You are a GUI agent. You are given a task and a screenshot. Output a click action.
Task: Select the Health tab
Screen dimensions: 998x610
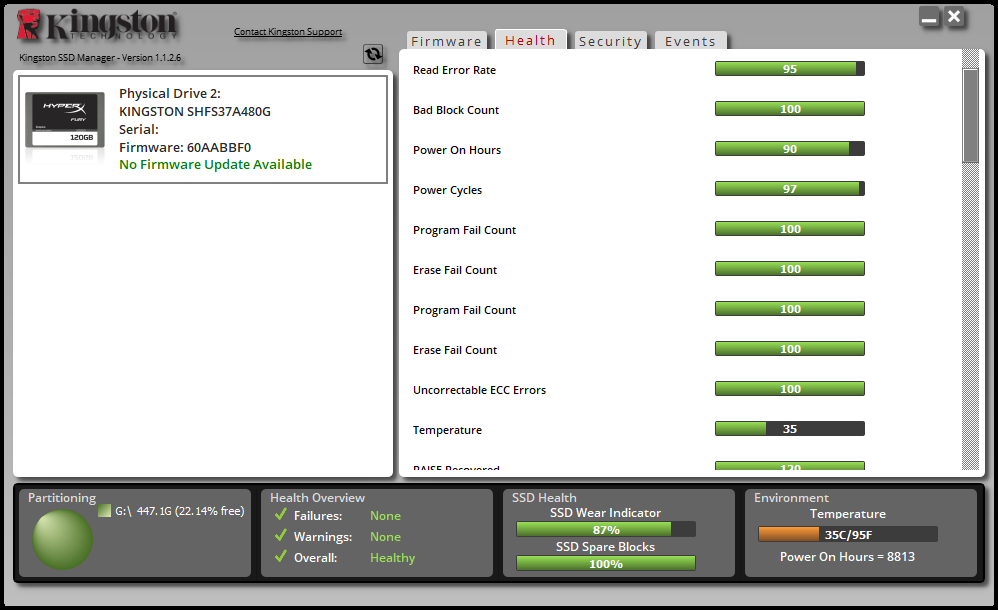[x=530, y=39]
